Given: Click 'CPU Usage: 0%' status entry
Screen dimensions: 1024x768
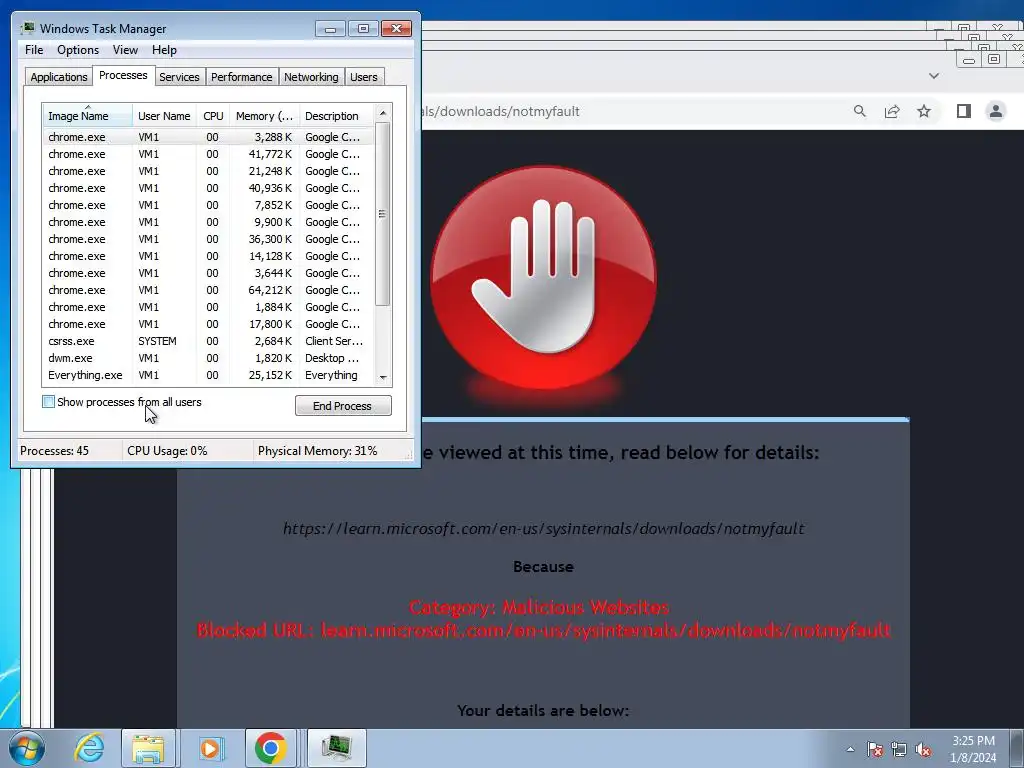Looking at the screenshot, I should click(167, 451).
